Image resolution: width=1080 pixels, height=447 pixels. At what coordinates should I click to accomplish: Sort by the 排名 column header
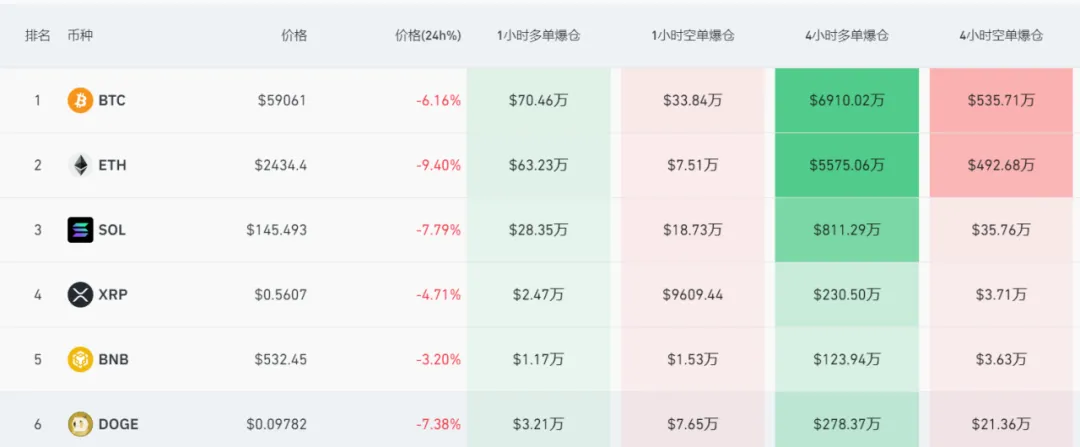38,36
